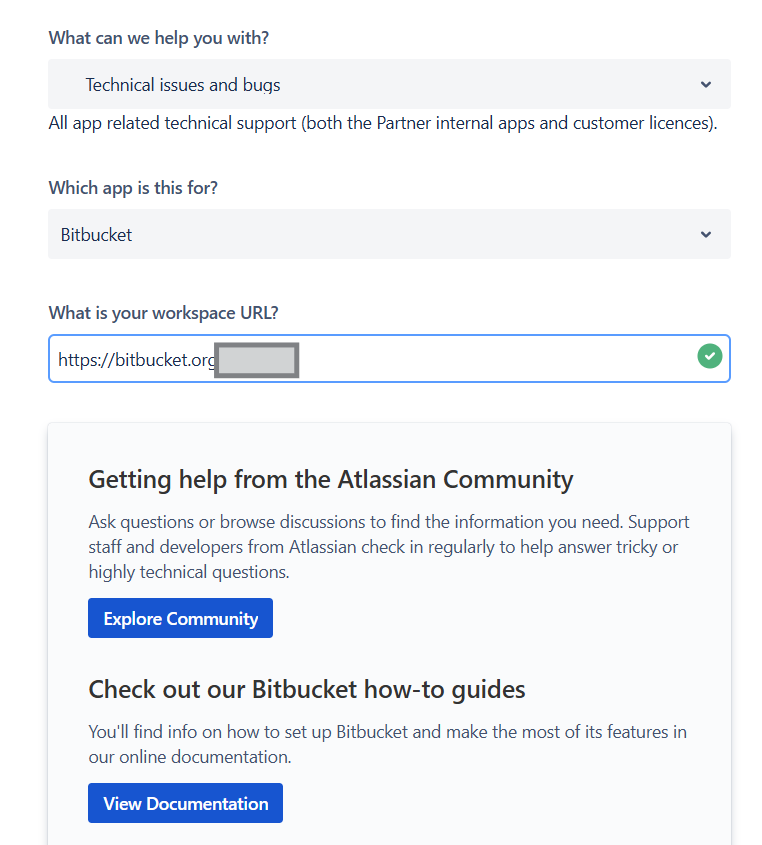
Task: Click the green checkmark validation icon
Action: pos(710,356)
